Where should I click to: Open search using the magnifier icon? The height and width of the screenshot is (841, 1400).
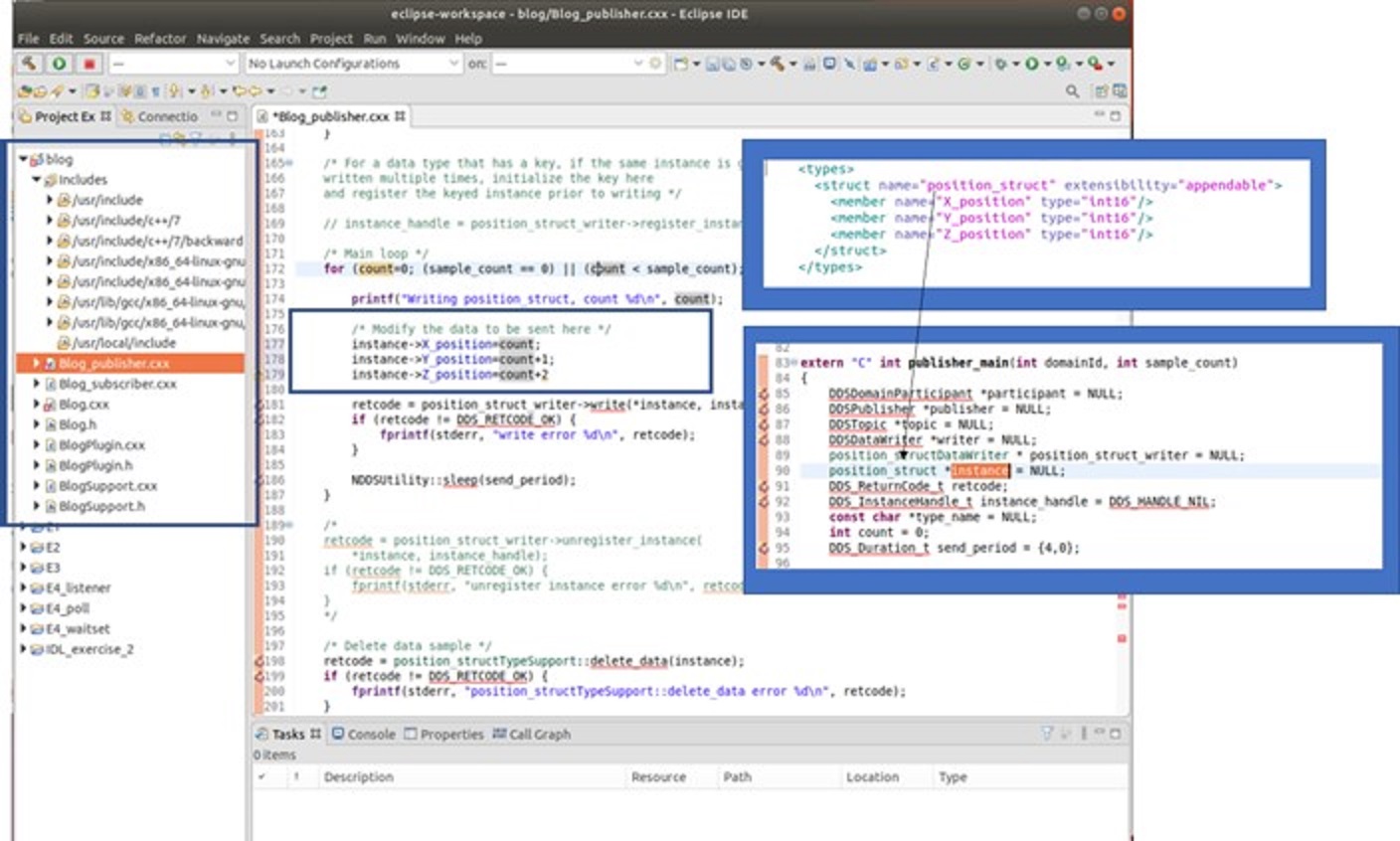coord(1073,90)
